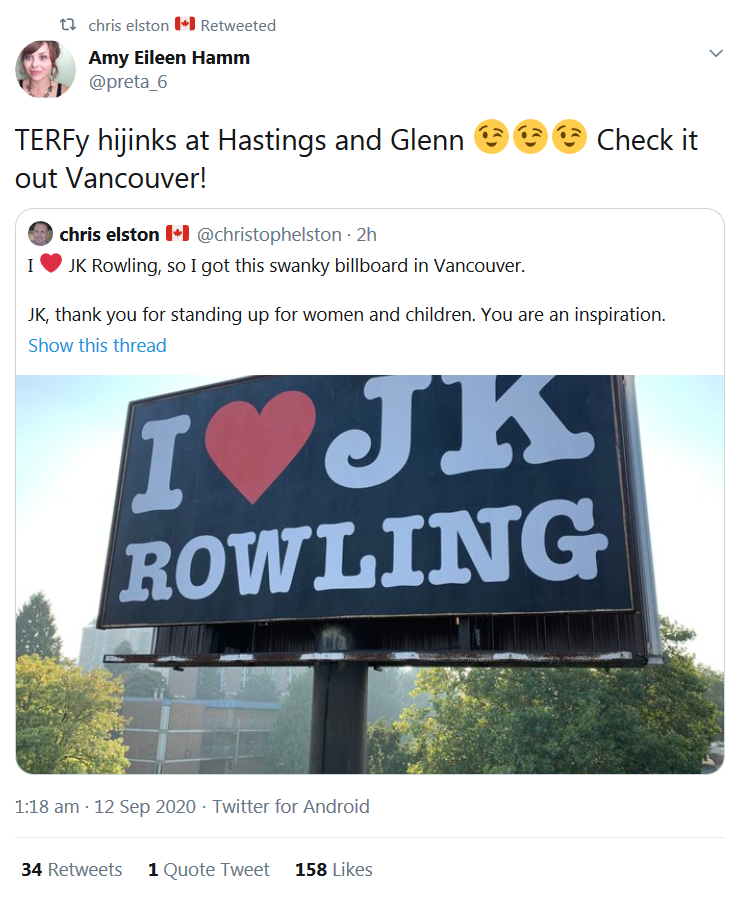Click the first winking face emoji

coord(491,137)
